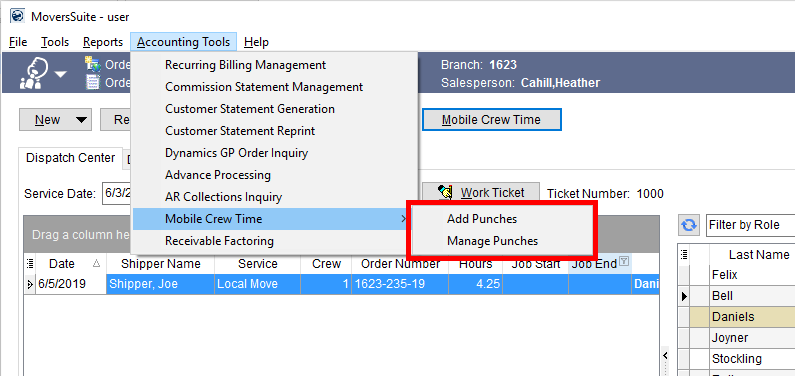The width and height of the screenshot is (795, 376).
Task: Click the Service column header
Action: click(258, 264)
